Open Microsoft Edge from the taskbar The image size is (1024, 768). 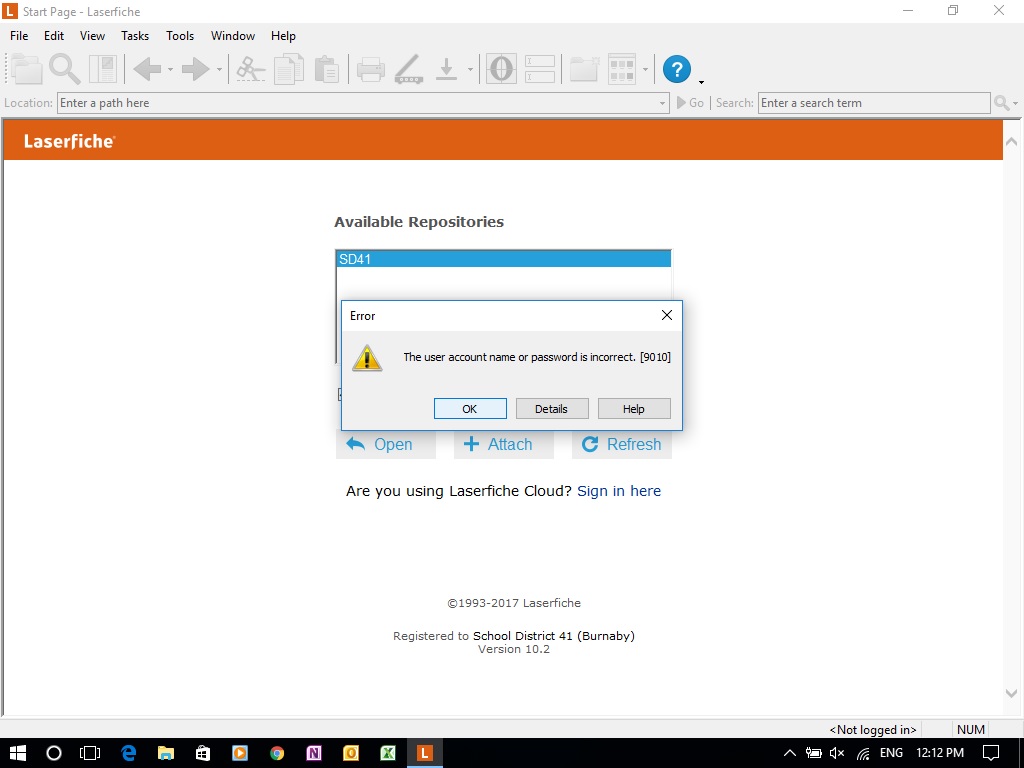click(x=129, y=753)
